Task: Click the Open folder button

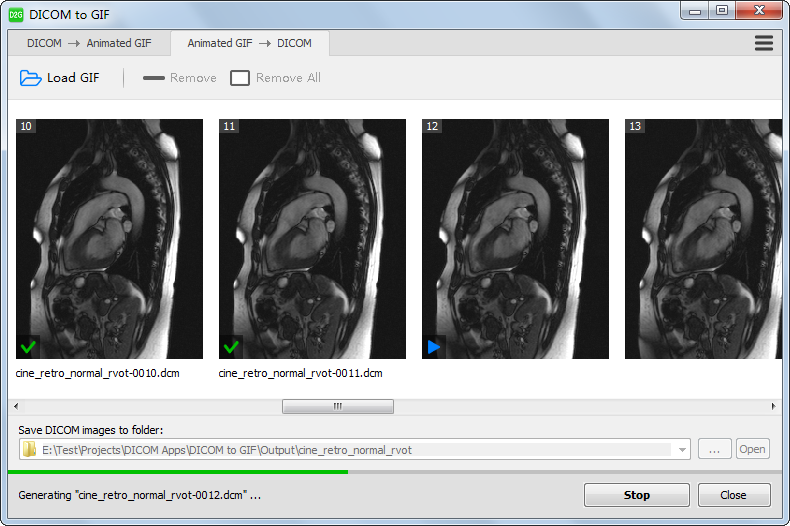Action: click(x=752, y=450)
